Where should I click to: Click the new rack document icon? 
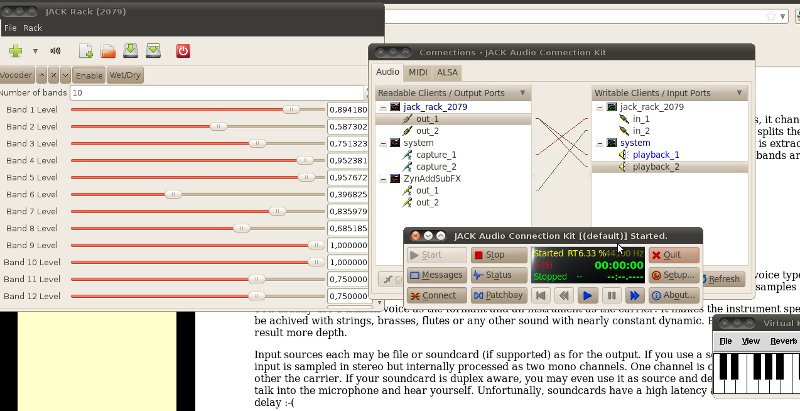pos(86,50)
